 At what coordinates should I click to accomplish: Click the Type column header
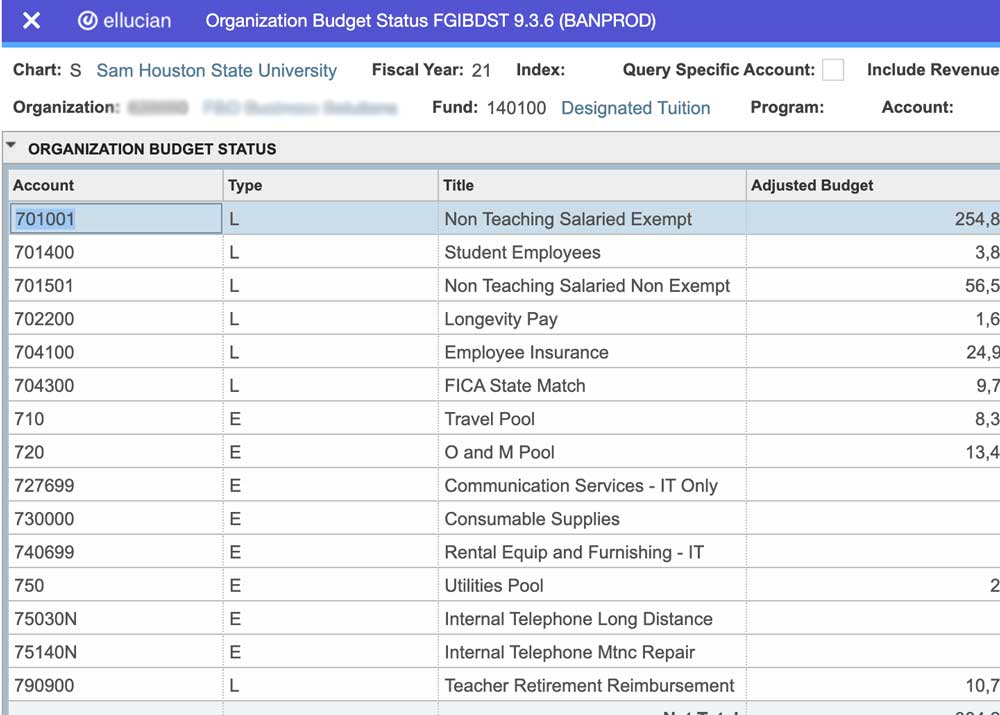coord(241,186)
